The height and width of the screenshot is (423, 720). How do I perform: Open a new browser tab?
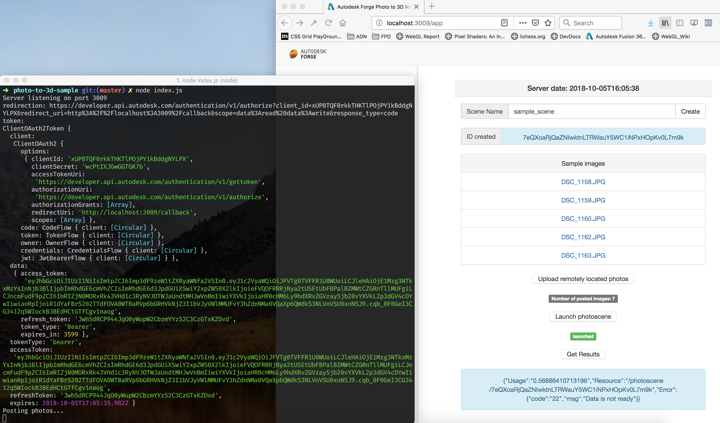pos(431,6)
